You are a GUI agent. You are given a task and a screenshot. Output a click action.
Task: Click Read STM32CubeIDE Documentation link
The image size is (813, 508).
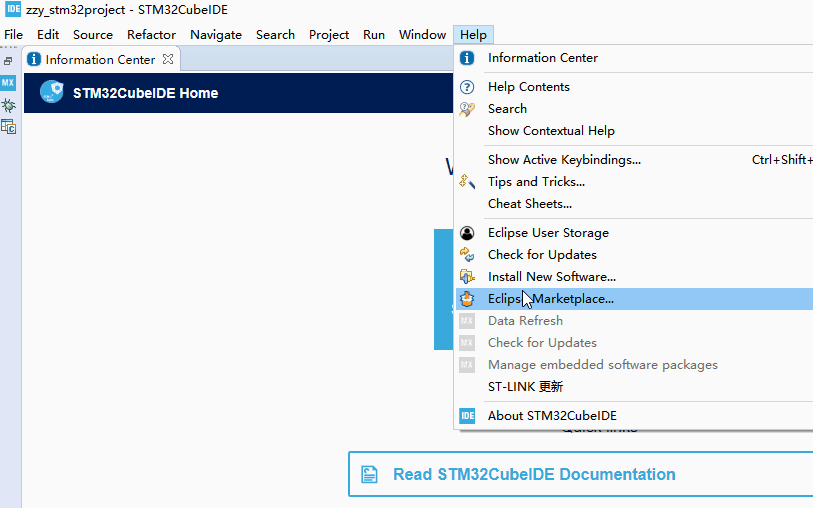pyautogui.click(x=534, y=474)
